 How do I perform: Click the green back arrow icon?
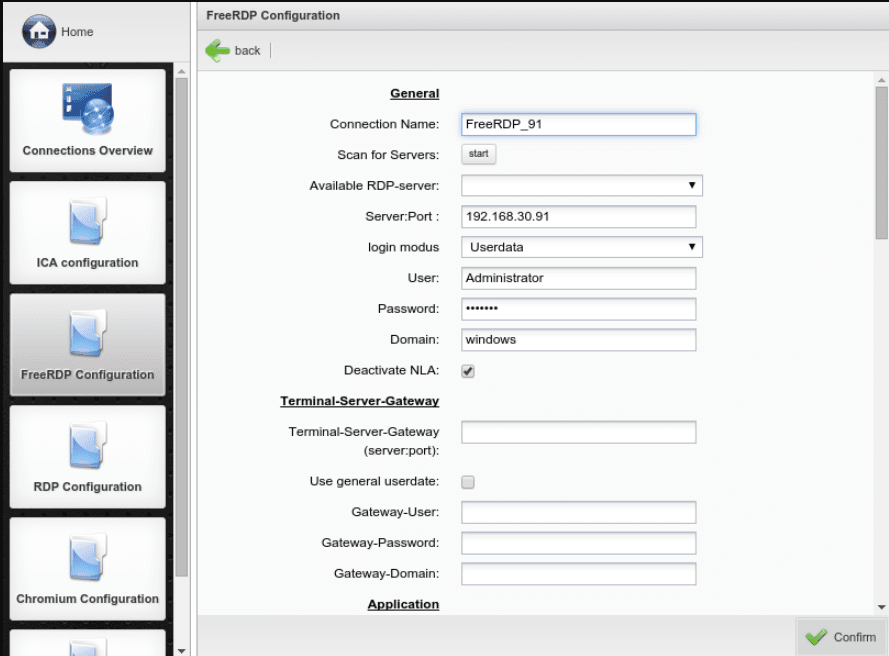coord(217,51)
